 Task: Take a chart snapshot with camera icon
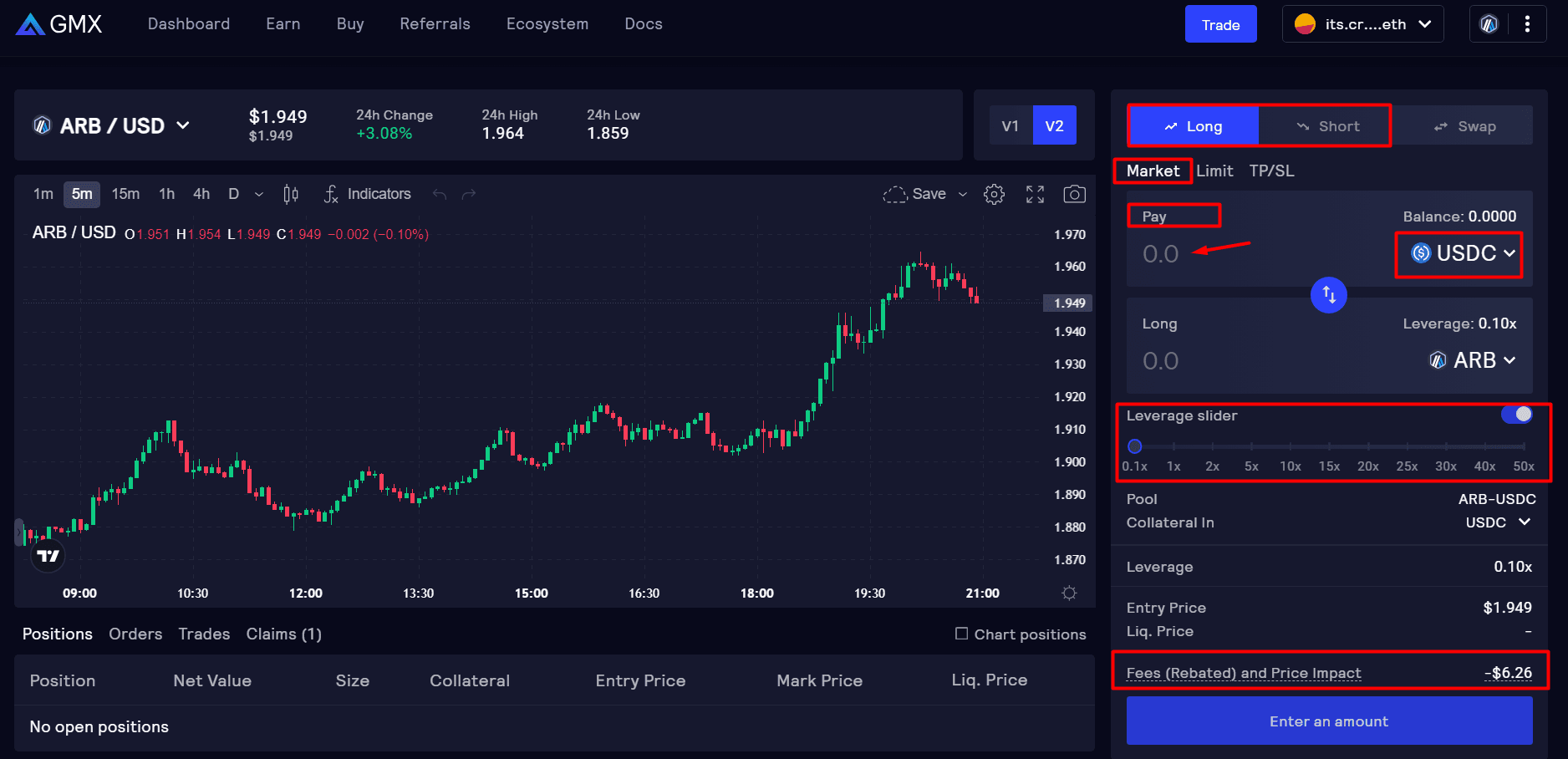coord(1074,194)
